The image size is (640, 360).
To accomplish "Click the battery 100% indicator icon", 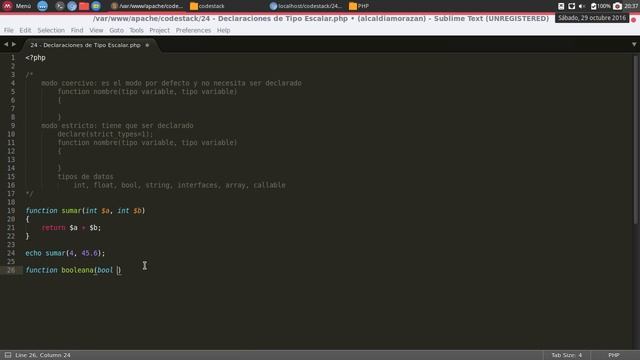I will pos(600,6).
